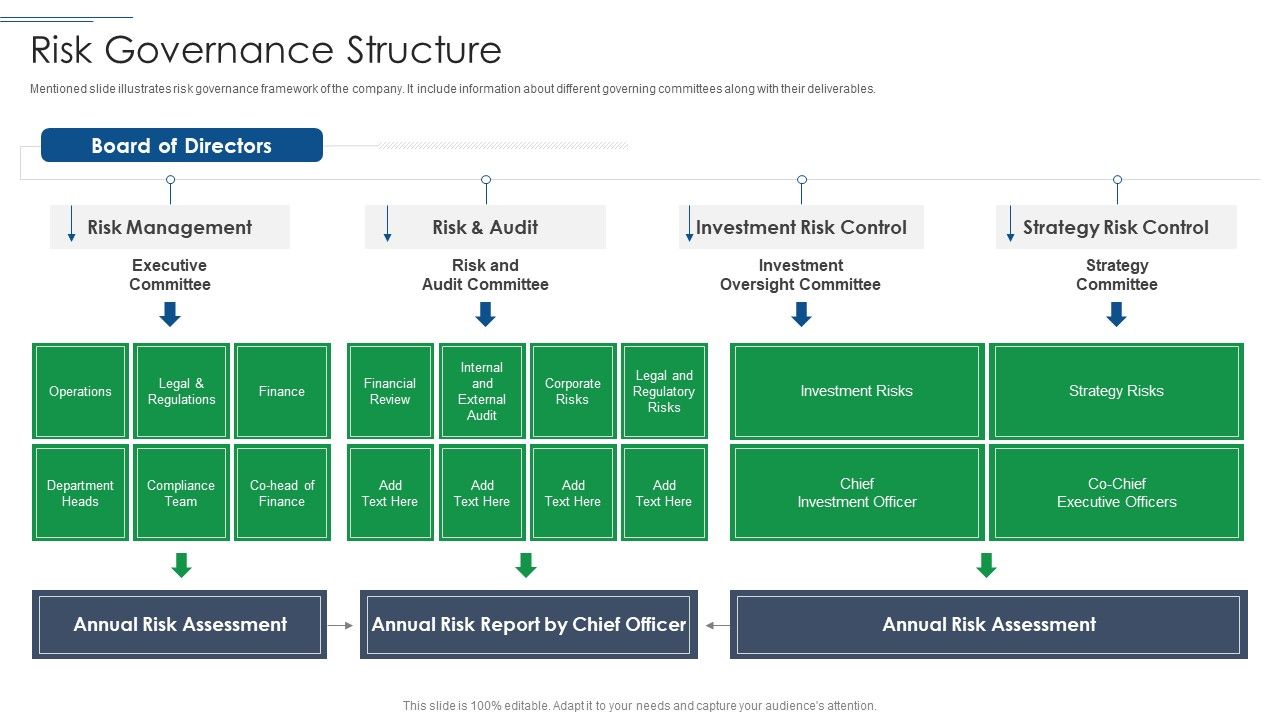This screenshot has height=720, width=1280.
Task: Click the blue arrow under Investment Oversight Committee
Action: 801,315
